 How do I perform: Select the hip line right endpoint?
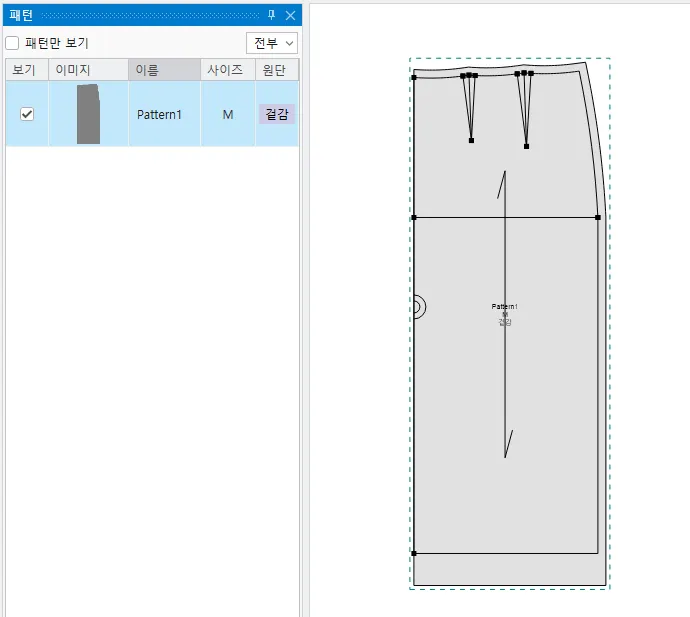click(x=598, y=217)
